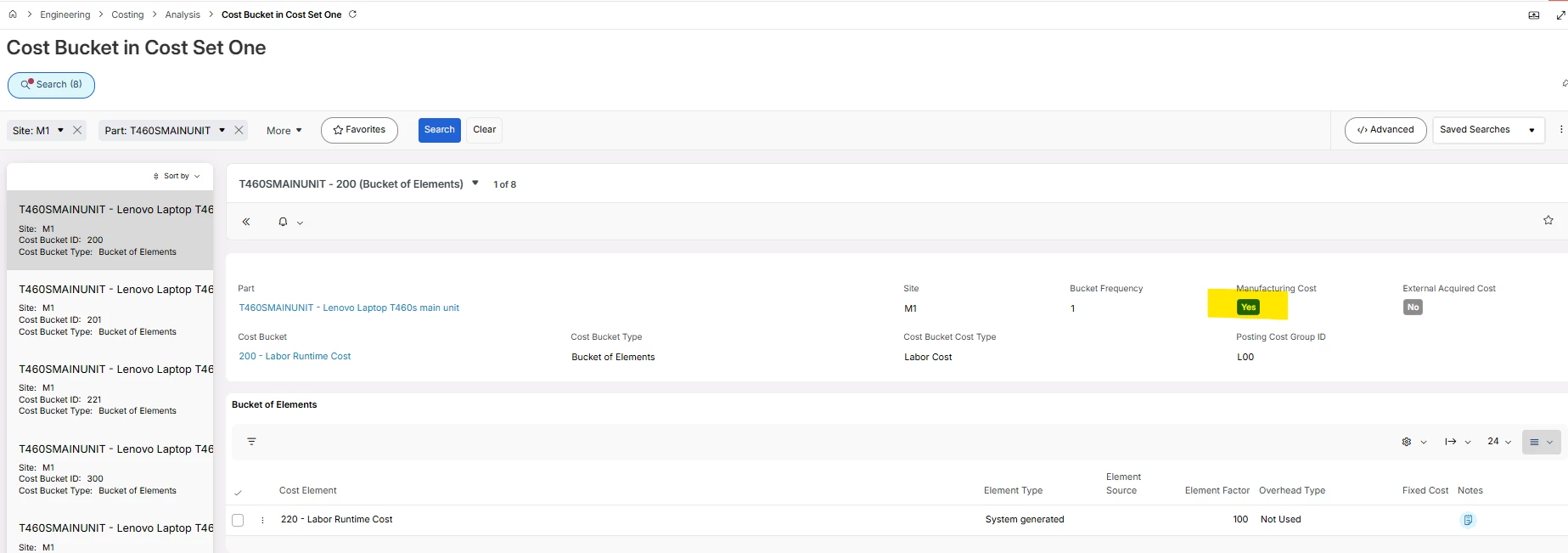Select list record with Cost Bucket ID 221
This screenshot has width=1568, height=553.
coord(110,390)
